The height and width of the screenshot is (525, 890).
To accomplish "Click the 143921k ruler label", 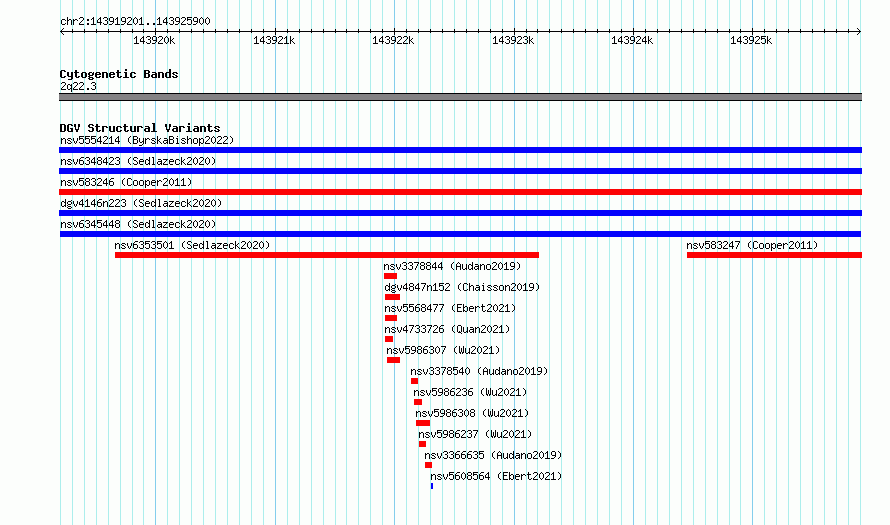I will tap(274, 40).
